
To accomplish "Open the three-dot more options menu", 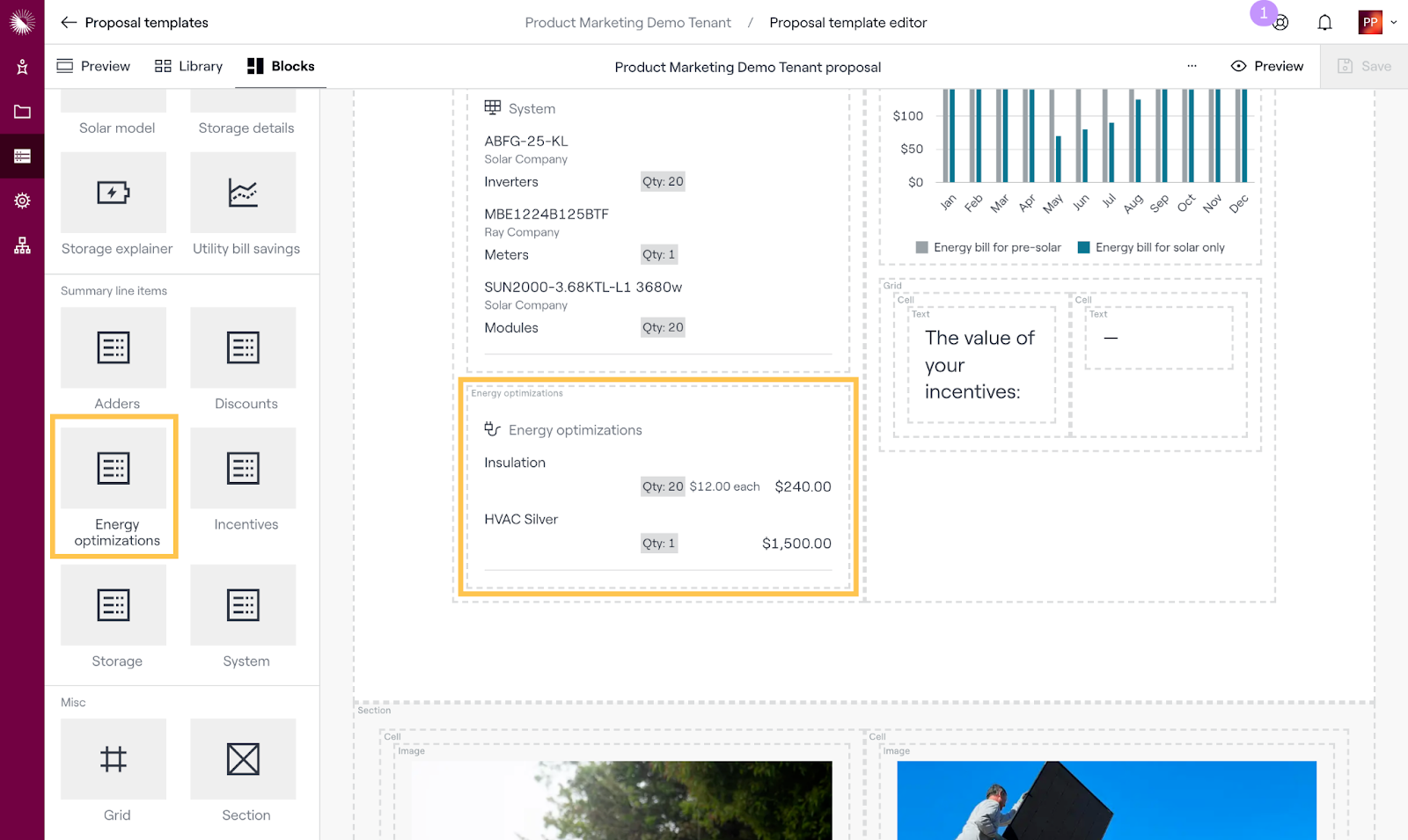I will coord(1192,66).
